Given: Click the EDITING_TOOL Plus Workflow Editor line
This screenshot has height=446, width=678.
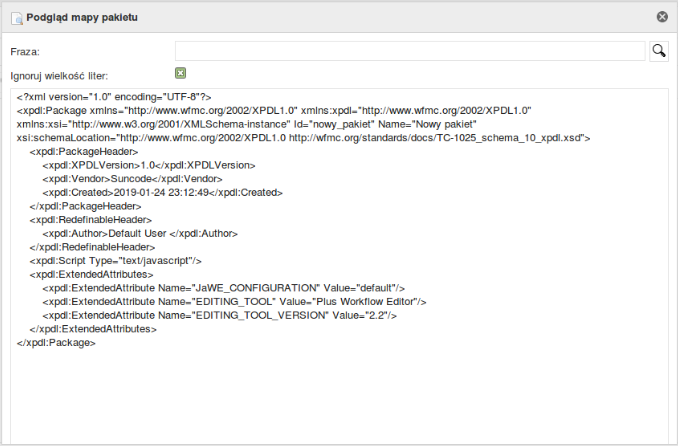Looking at the screenshot, I should 234,302.
